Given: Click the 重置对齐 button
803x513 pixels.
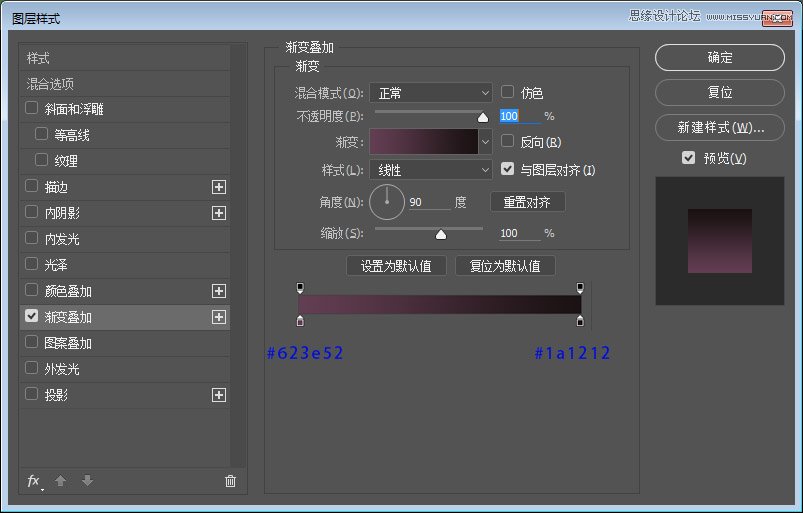Looking at the screenshot, I should click(x=527, y=202).
